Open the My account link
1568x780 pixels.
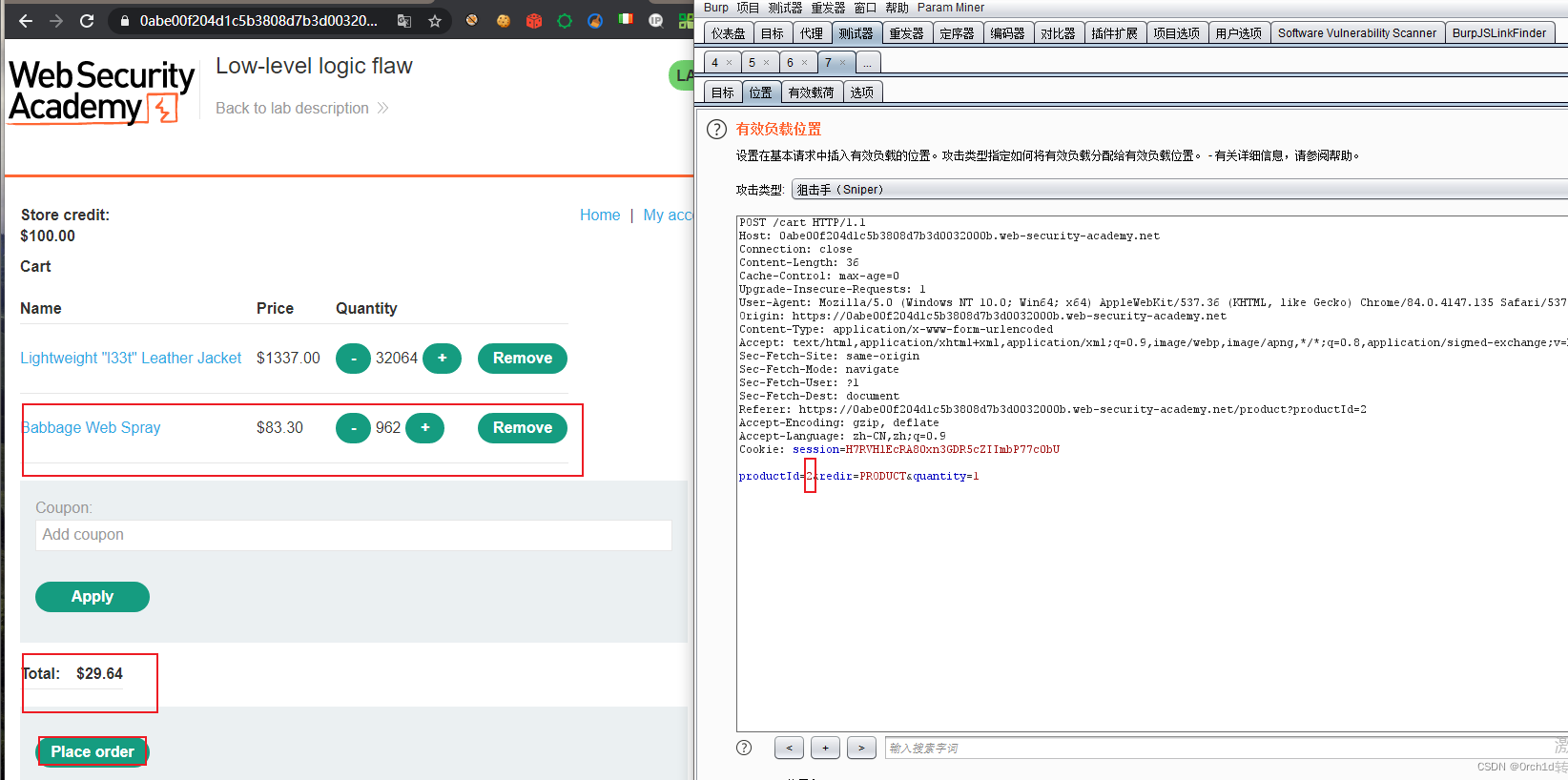click(x=668, y=216)
